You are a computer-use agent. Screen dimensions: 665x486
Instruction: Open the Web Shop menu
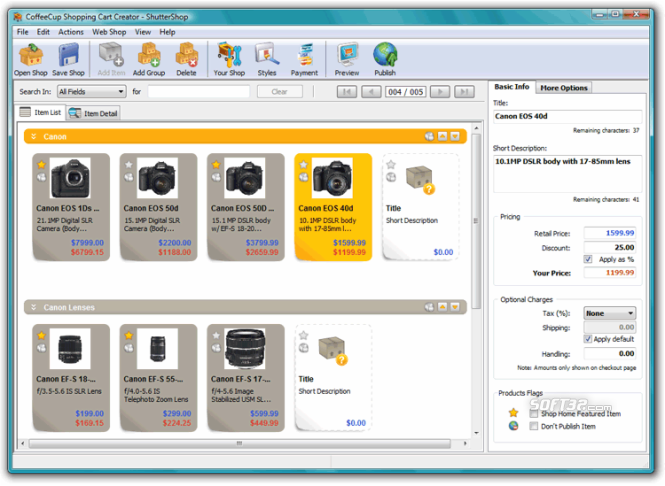[109, 32]
